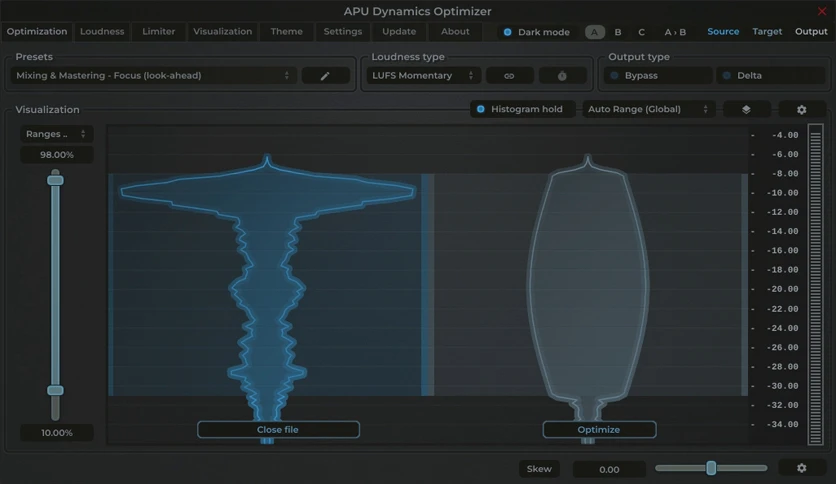Select Source view
The image size is (836, 484).
(x=723, y=31)
